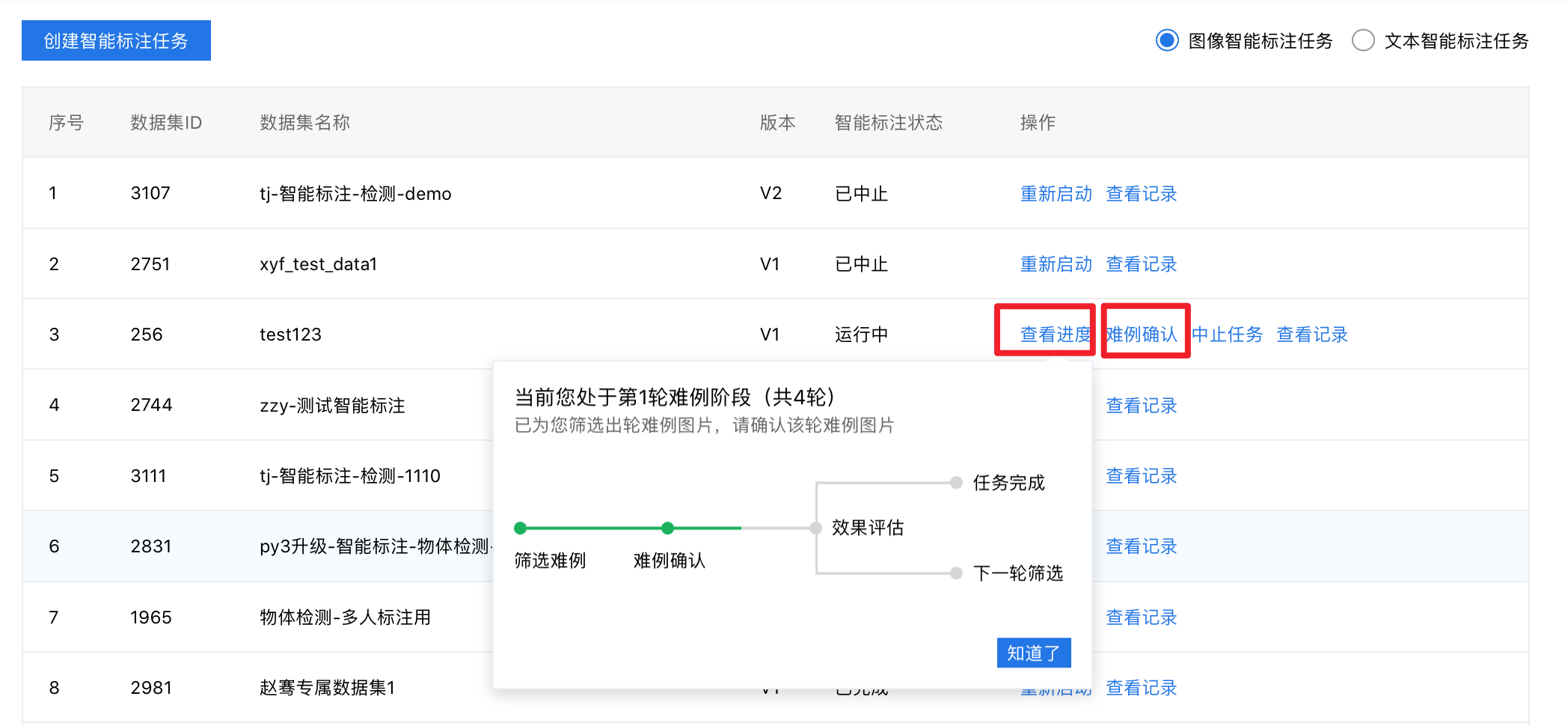Select the 文本智能标注任务 radio button
This screenshot has height=726, width=1568.
(1363, 40)
